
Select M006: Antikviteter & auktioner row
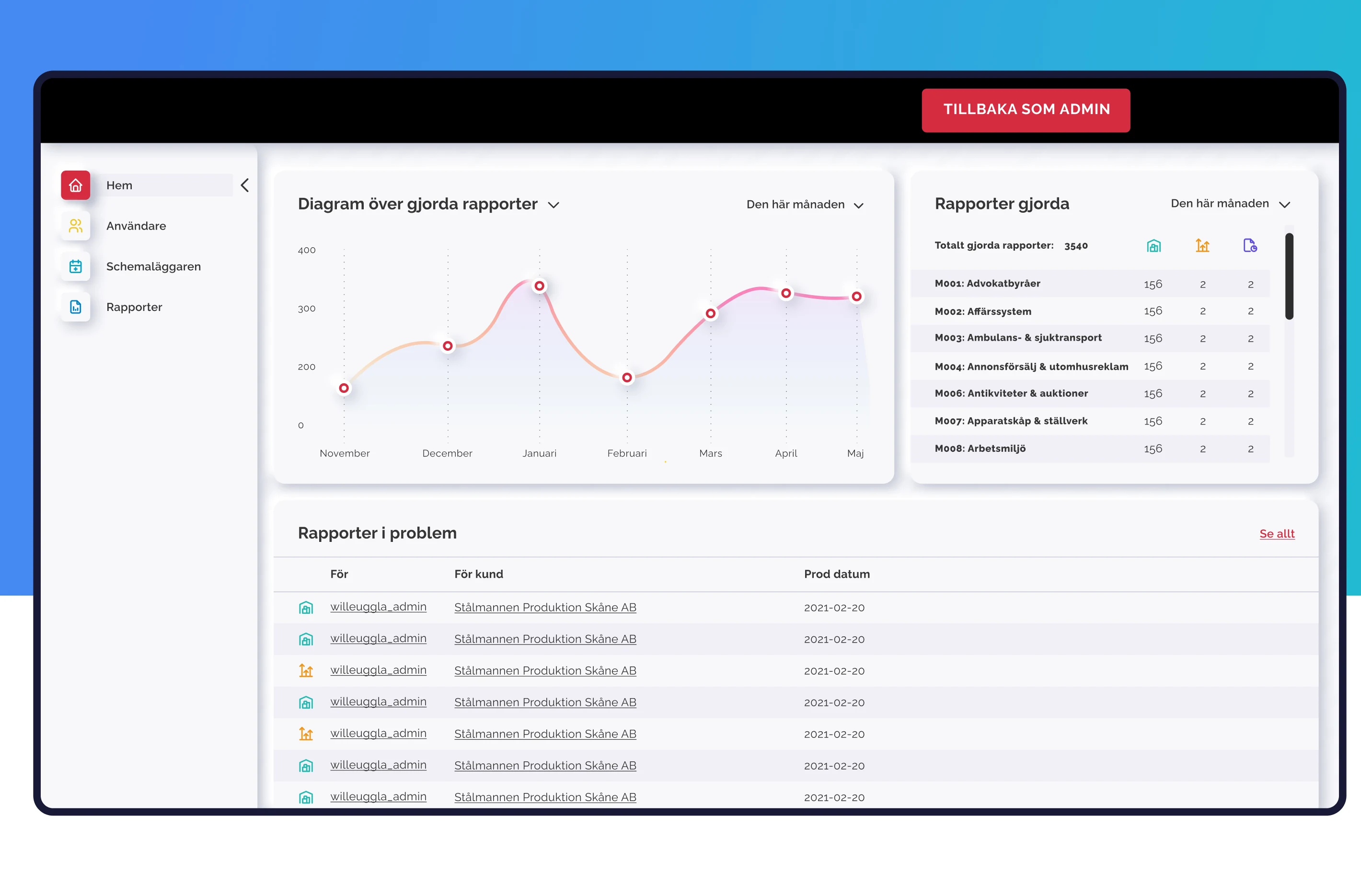pos(1090,393)
